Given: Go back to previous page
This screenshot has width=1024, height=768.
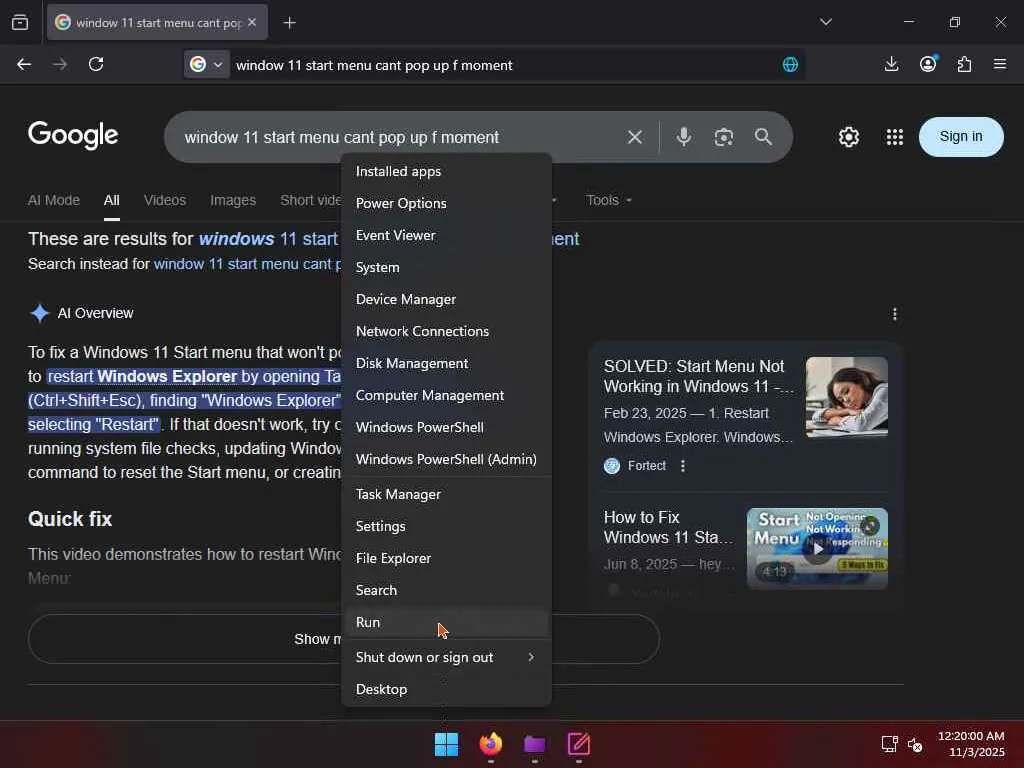Looking at the screenshot, I should tap(24, 64).
